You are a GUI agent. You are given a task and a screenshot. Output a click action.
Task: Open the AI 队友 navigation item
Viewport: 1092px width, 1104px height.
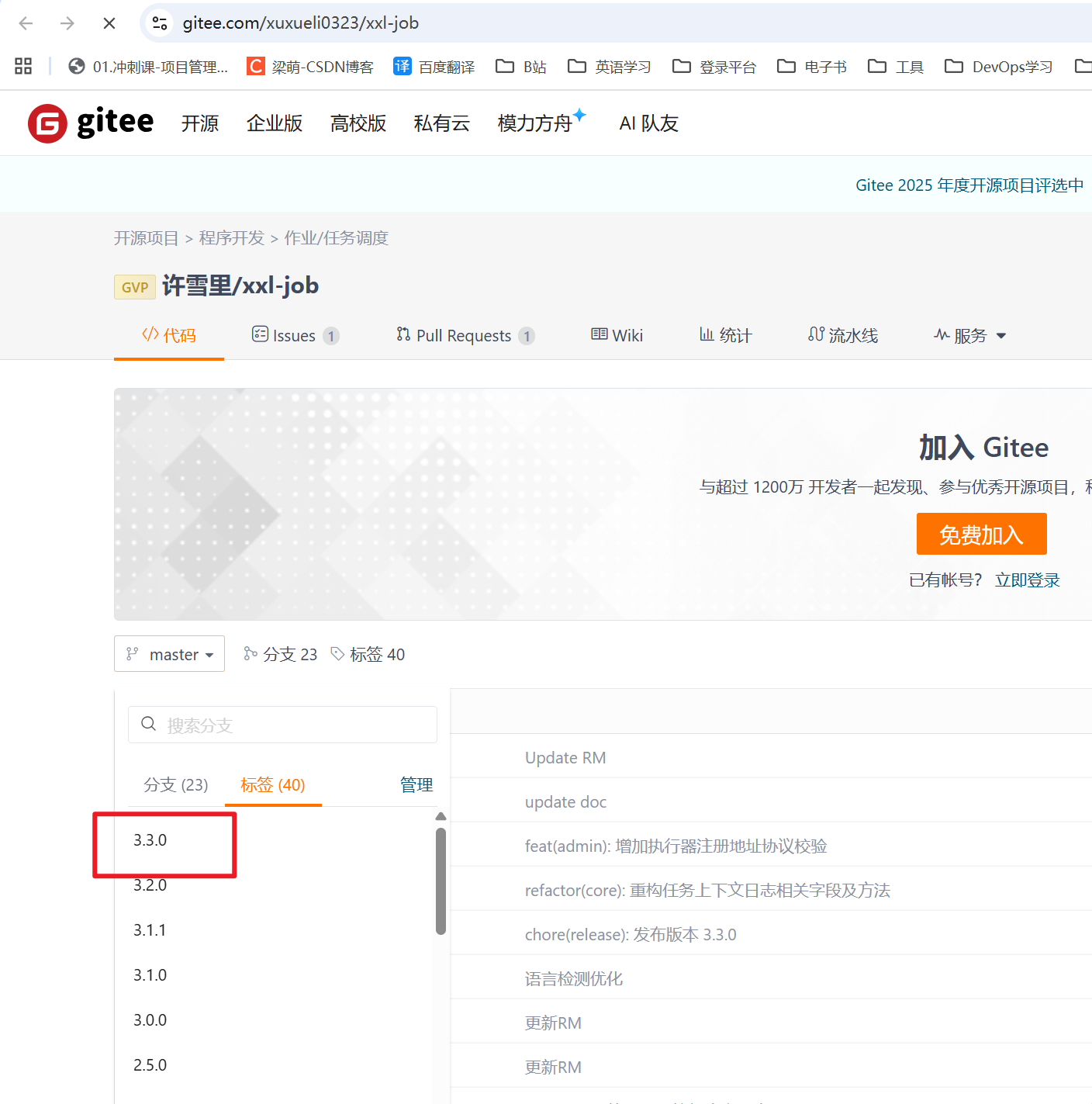point(649,123)
